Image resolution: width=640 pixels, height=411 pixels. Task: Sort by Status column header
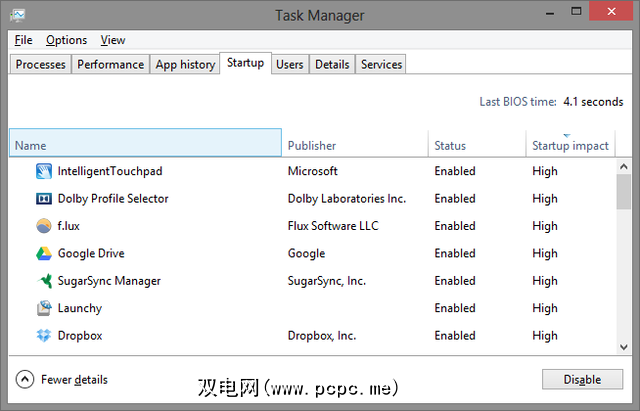(475, 146)
